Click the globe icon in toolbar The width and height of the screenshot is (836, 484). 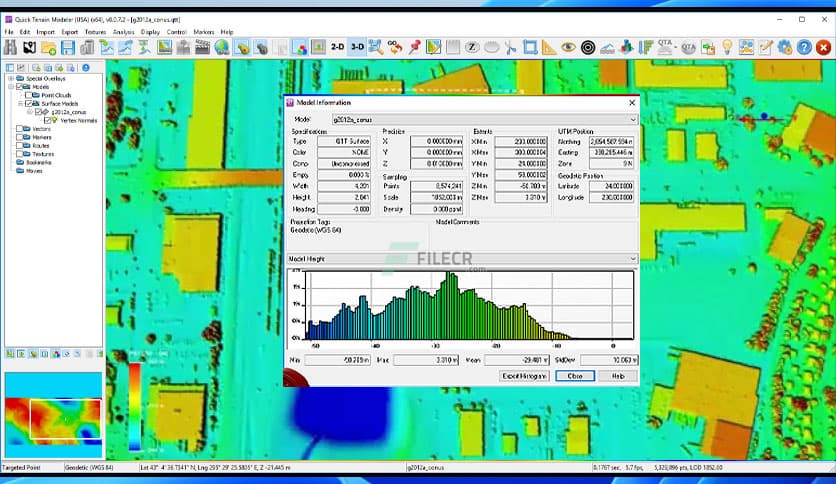pyautogui.click(x=222, y=47)
